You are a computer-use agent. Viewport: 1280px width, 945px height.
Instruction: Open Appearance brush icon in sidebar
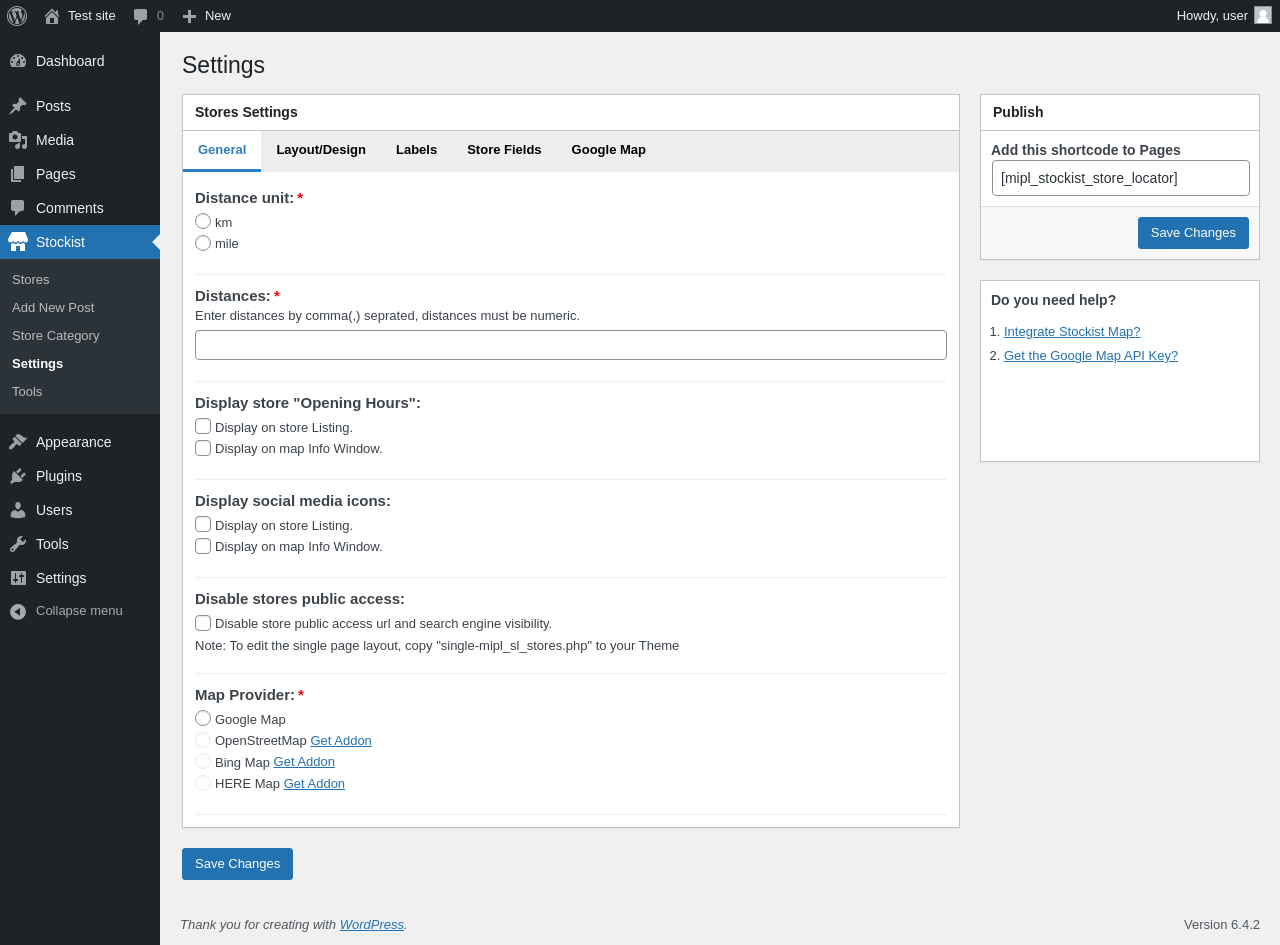click(18, 442)
